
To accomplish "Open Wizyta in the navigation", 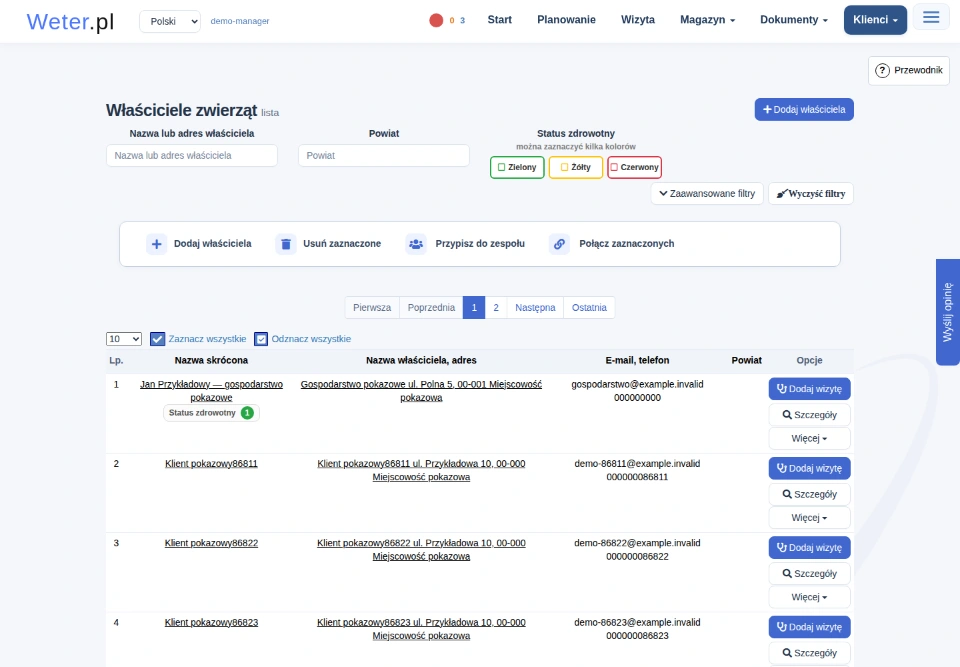I will [638, 20].
